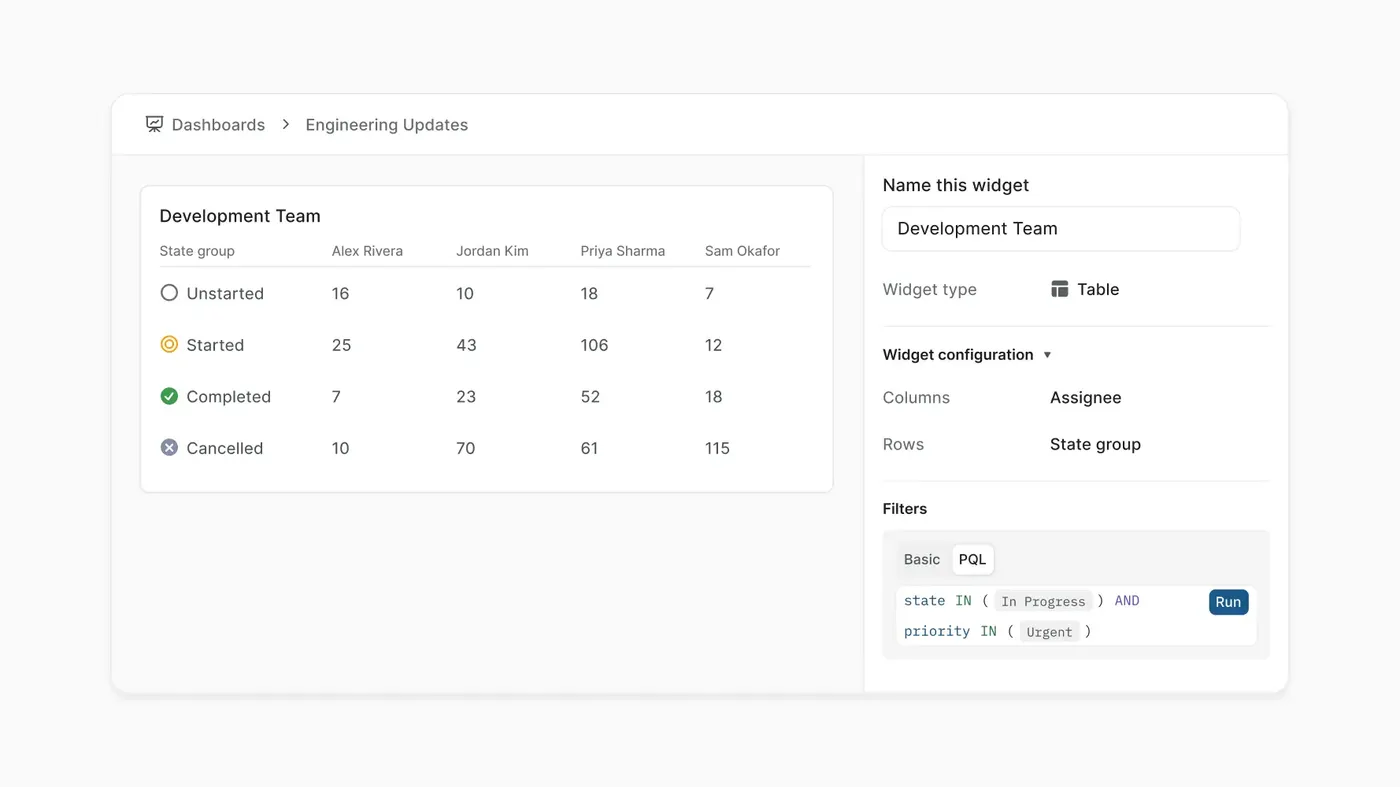This screenshot has width=1400, height=787.
Task: Click the Started state yellow icon
Action: point(169,344)
